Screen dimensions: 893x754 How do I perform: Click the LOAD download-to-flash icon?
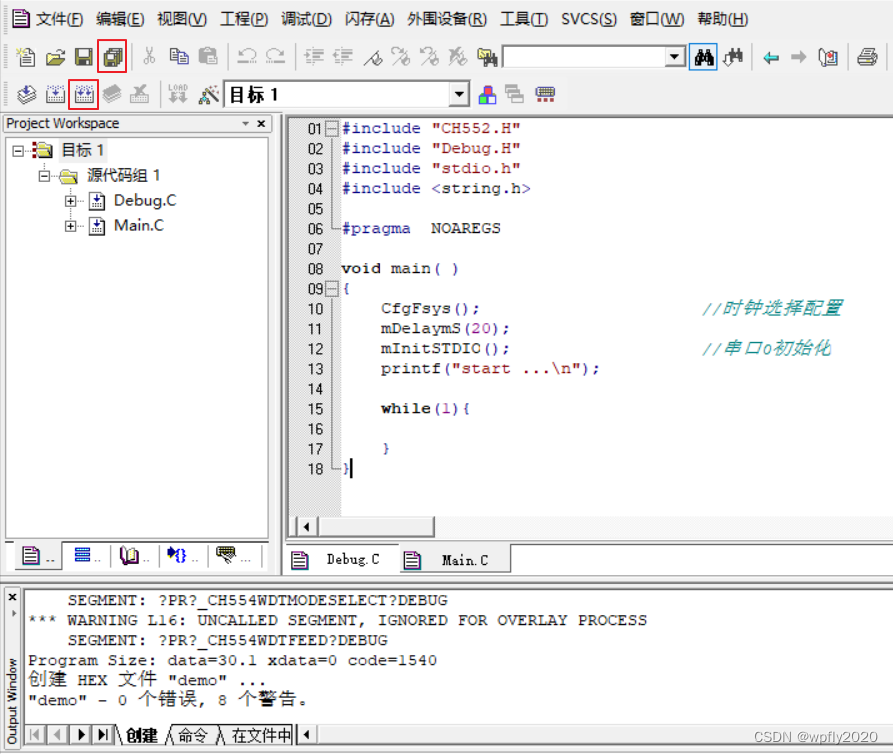(x=177, y=93)
